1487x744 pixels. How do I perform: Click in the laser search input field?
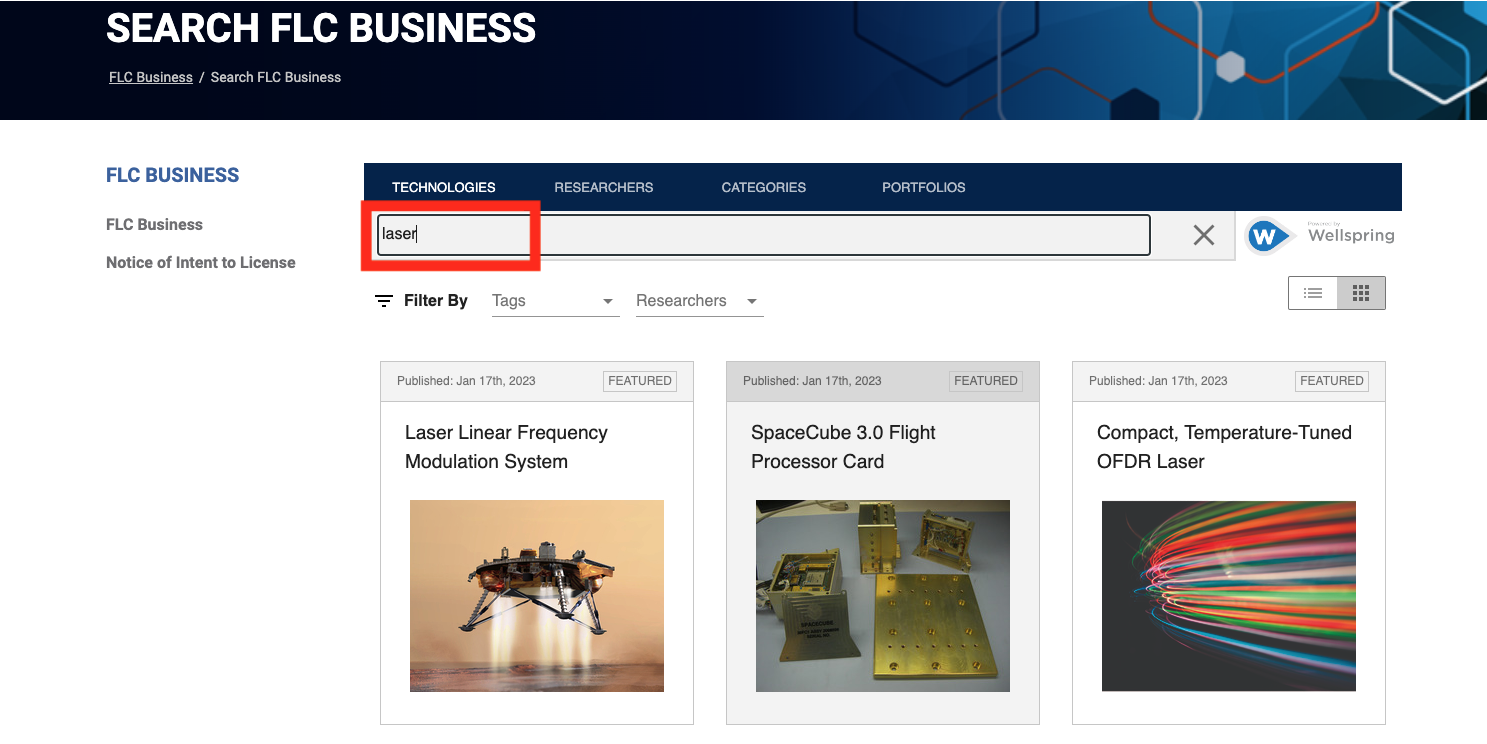pyautogui.click(x=762, y=235)
